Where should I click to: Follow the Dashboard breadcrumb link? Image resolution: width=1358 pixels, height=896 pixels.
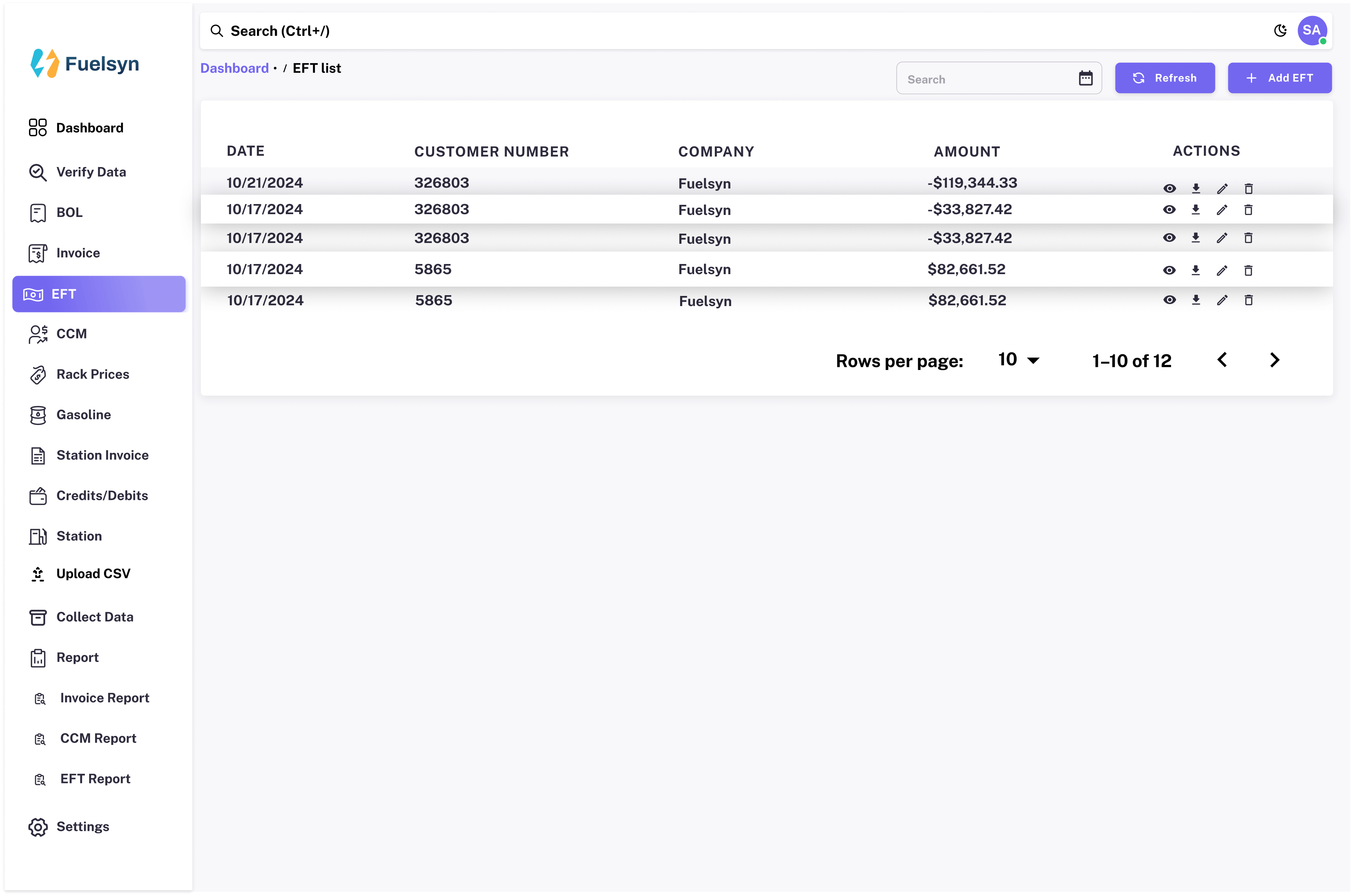(234, 68)
